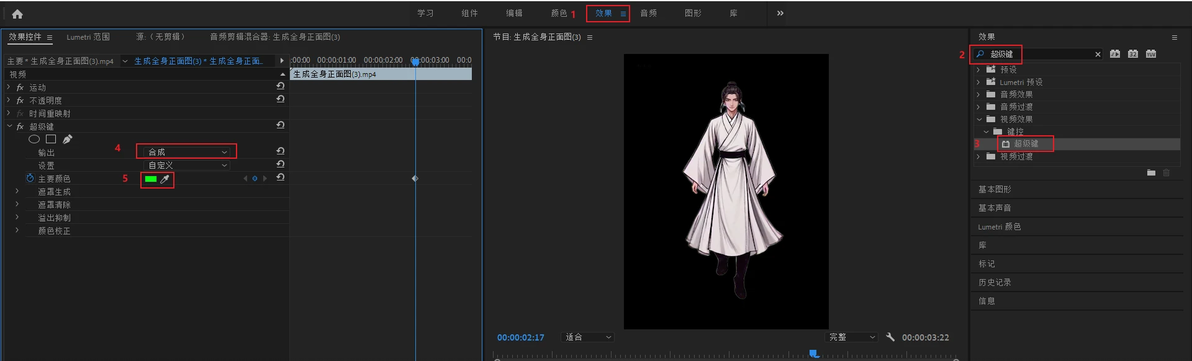Clear the effects search field

[1097, 54]
